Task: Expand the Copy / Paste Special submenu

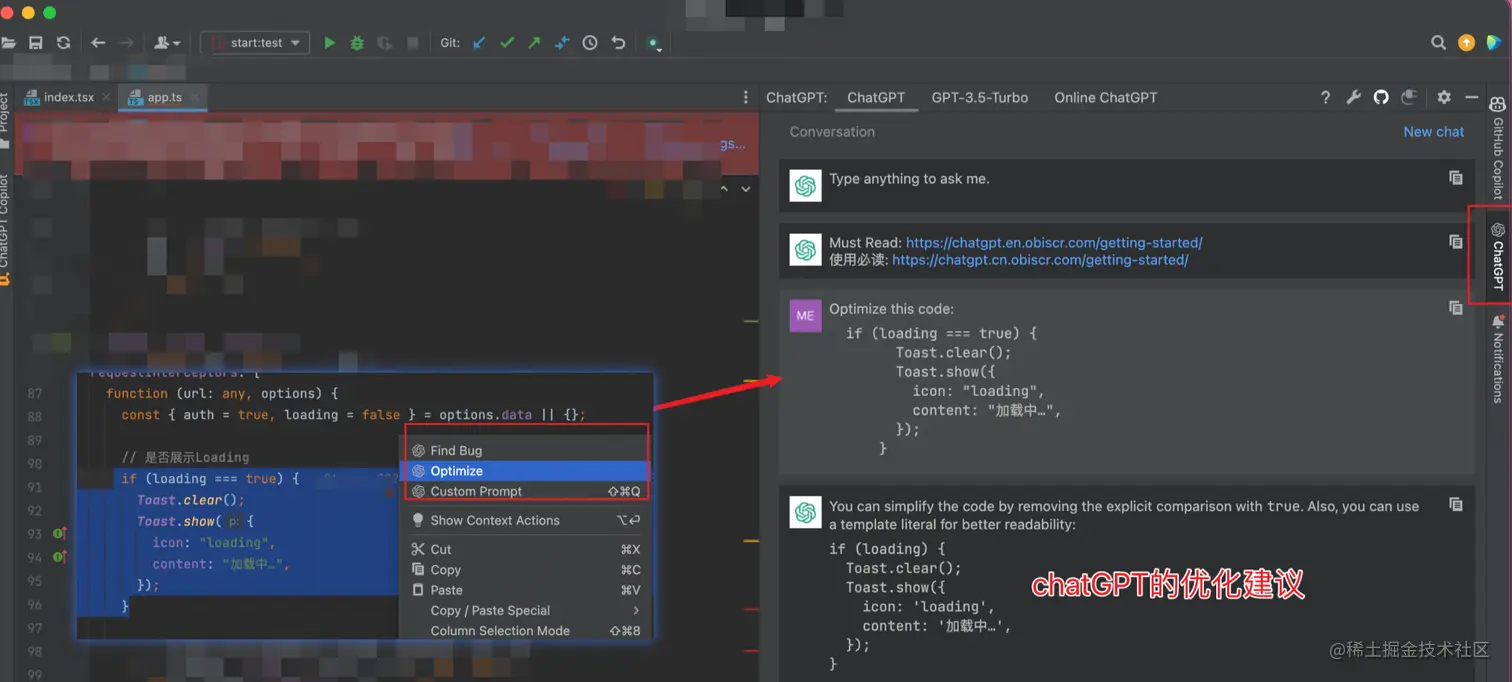Action: click(526, 610)
